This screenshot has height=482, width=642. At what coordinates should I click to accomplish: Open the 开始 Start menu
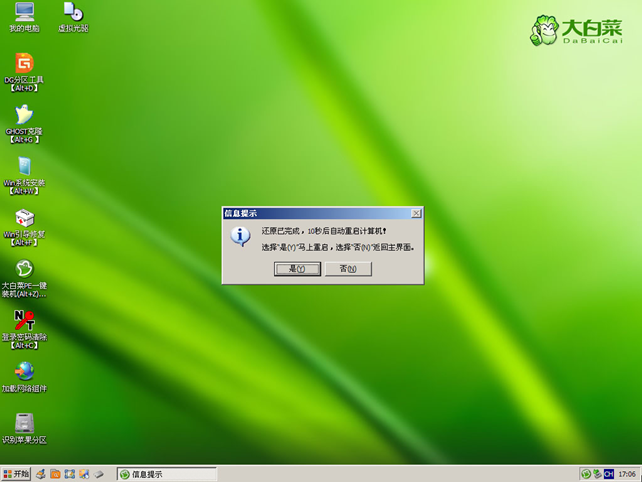[x=17, y=473]
